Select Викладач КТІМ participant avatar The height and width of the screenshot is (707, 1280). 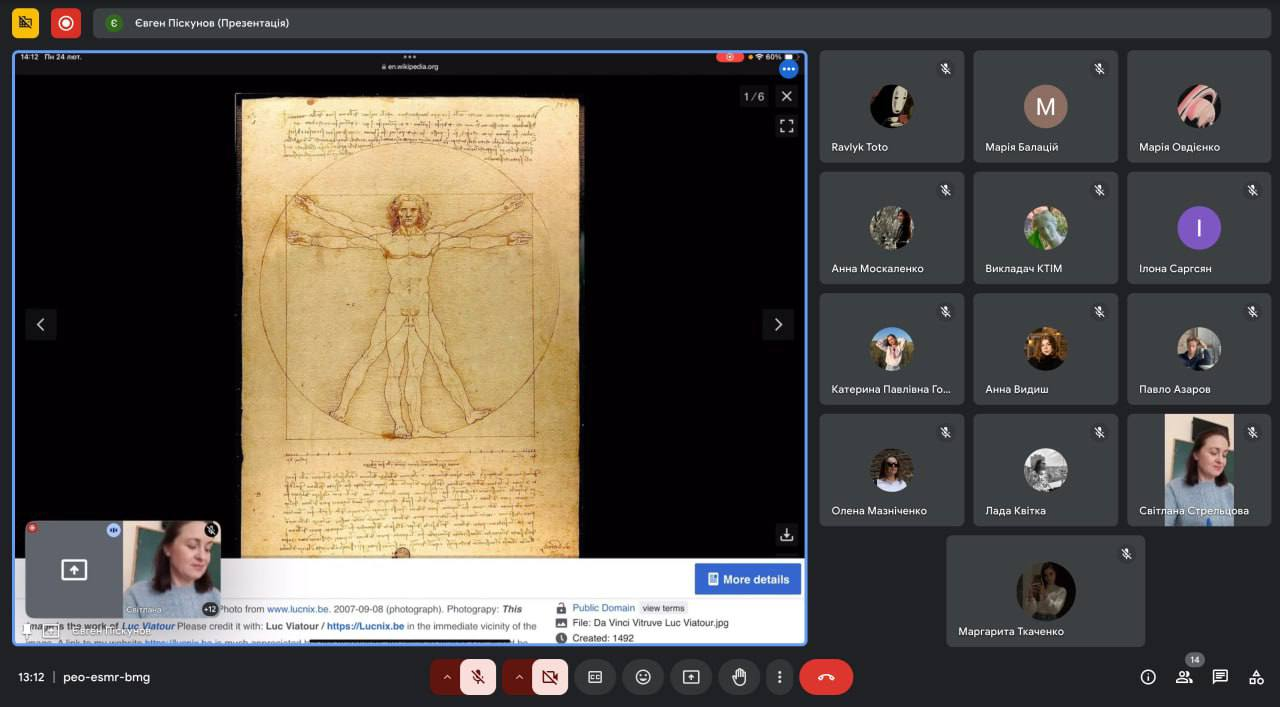(x=1046, y=227)
